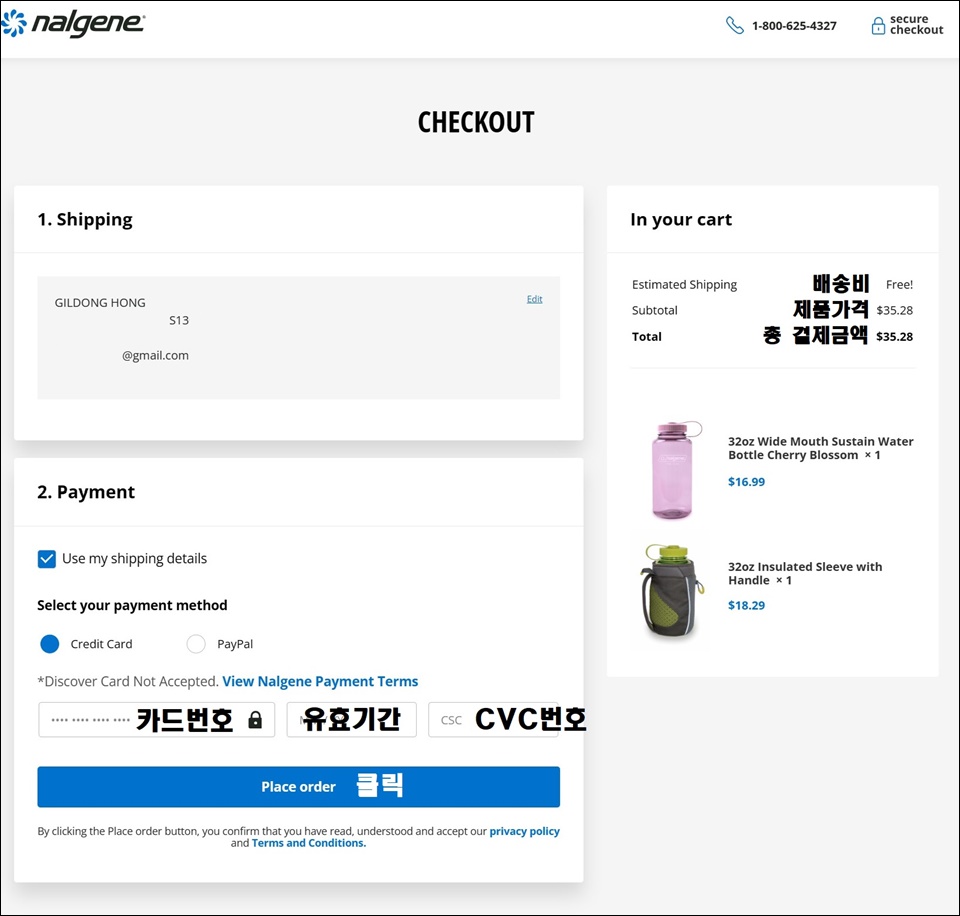This screenshot has width=960, height=916.
Task: Click the Free! shipping value
Action: [899, 285]
